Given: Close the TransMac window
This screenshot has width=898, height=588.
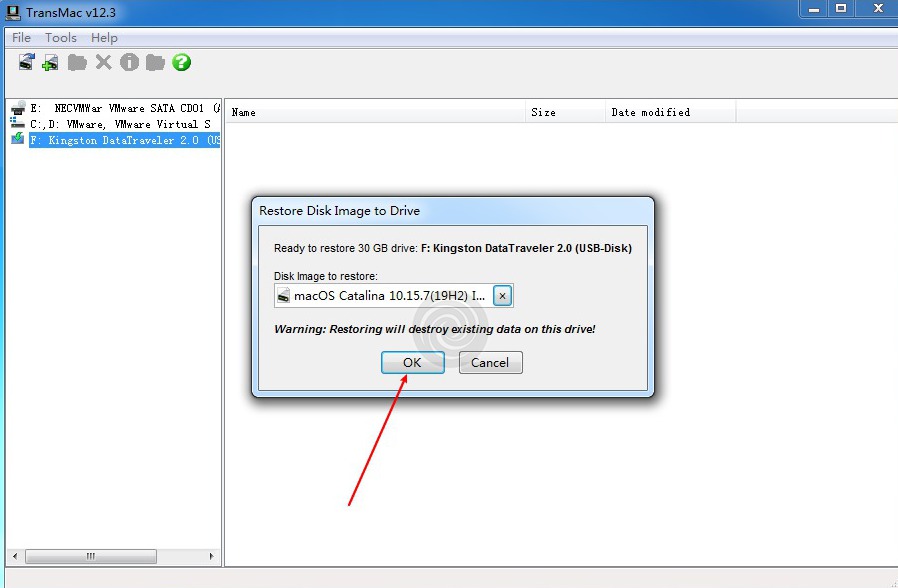Looking at the screenshot, I should point(877,9).
